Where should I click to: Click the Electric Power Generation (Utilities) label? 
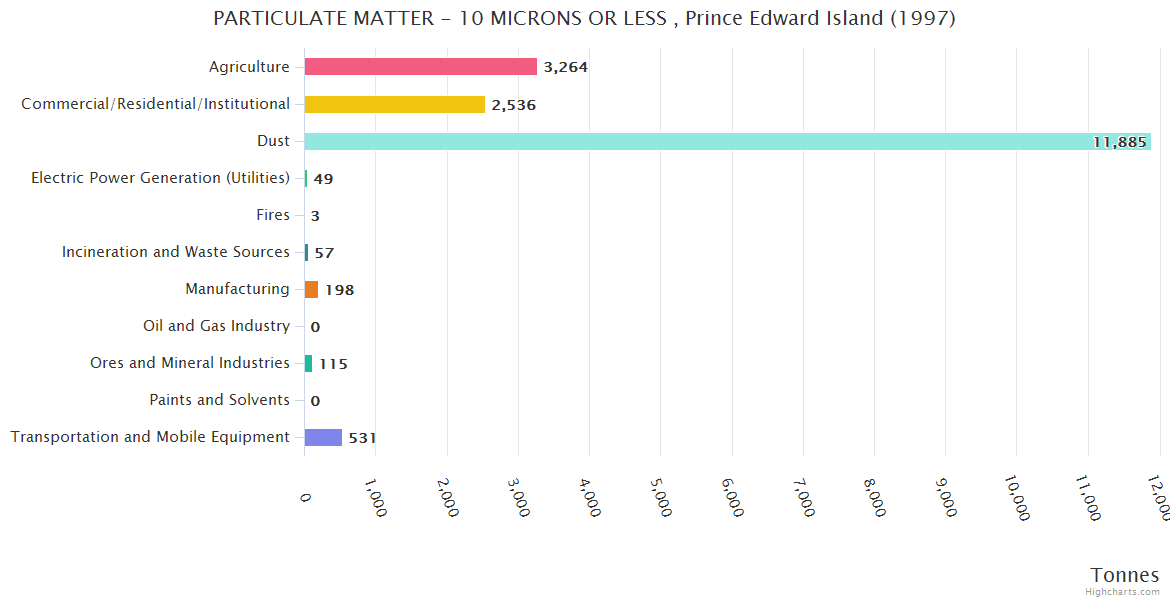click(x=160, y=178)
